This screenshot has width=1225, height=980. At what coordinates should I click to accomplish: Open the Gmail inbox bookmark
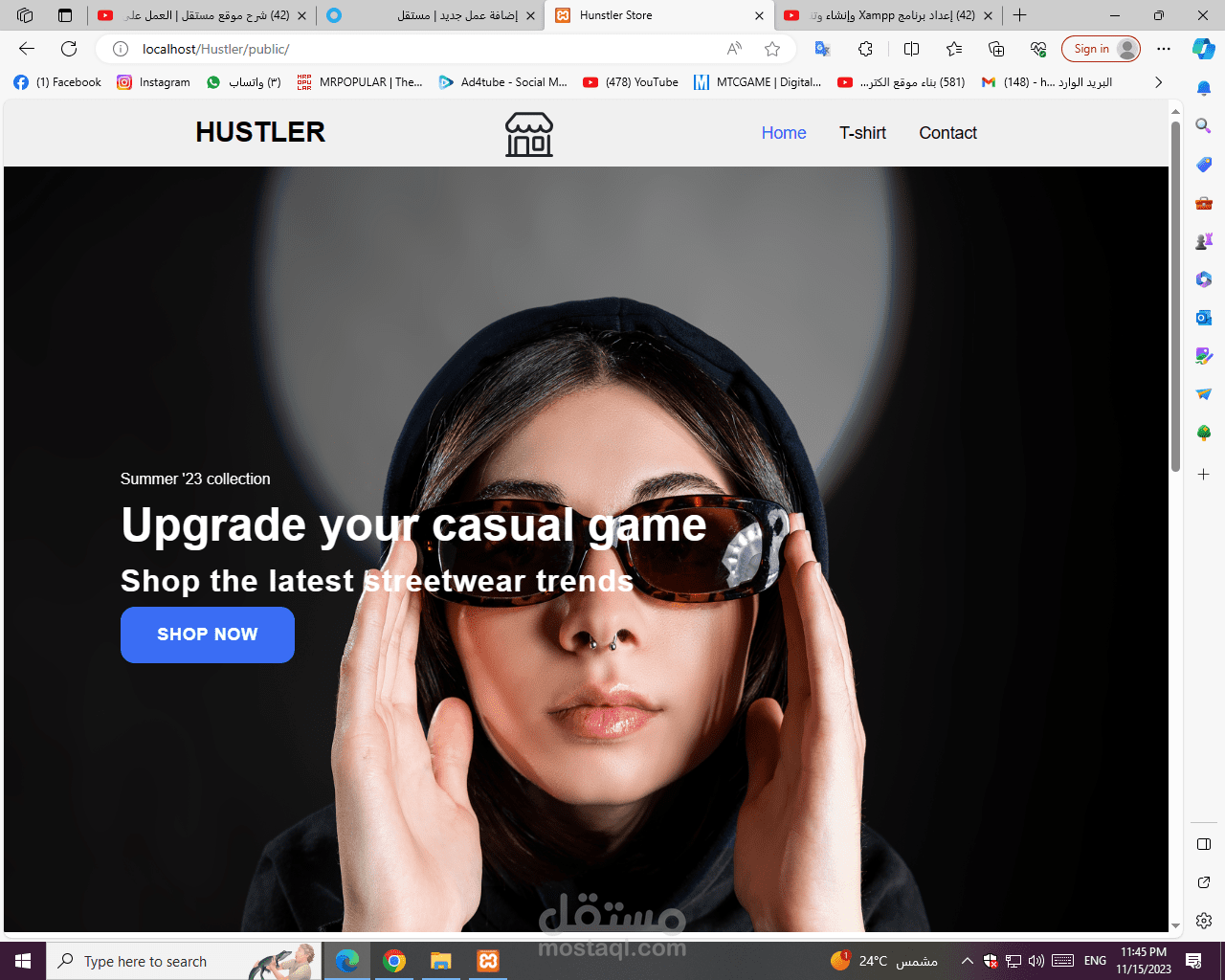click(1047, 82)
